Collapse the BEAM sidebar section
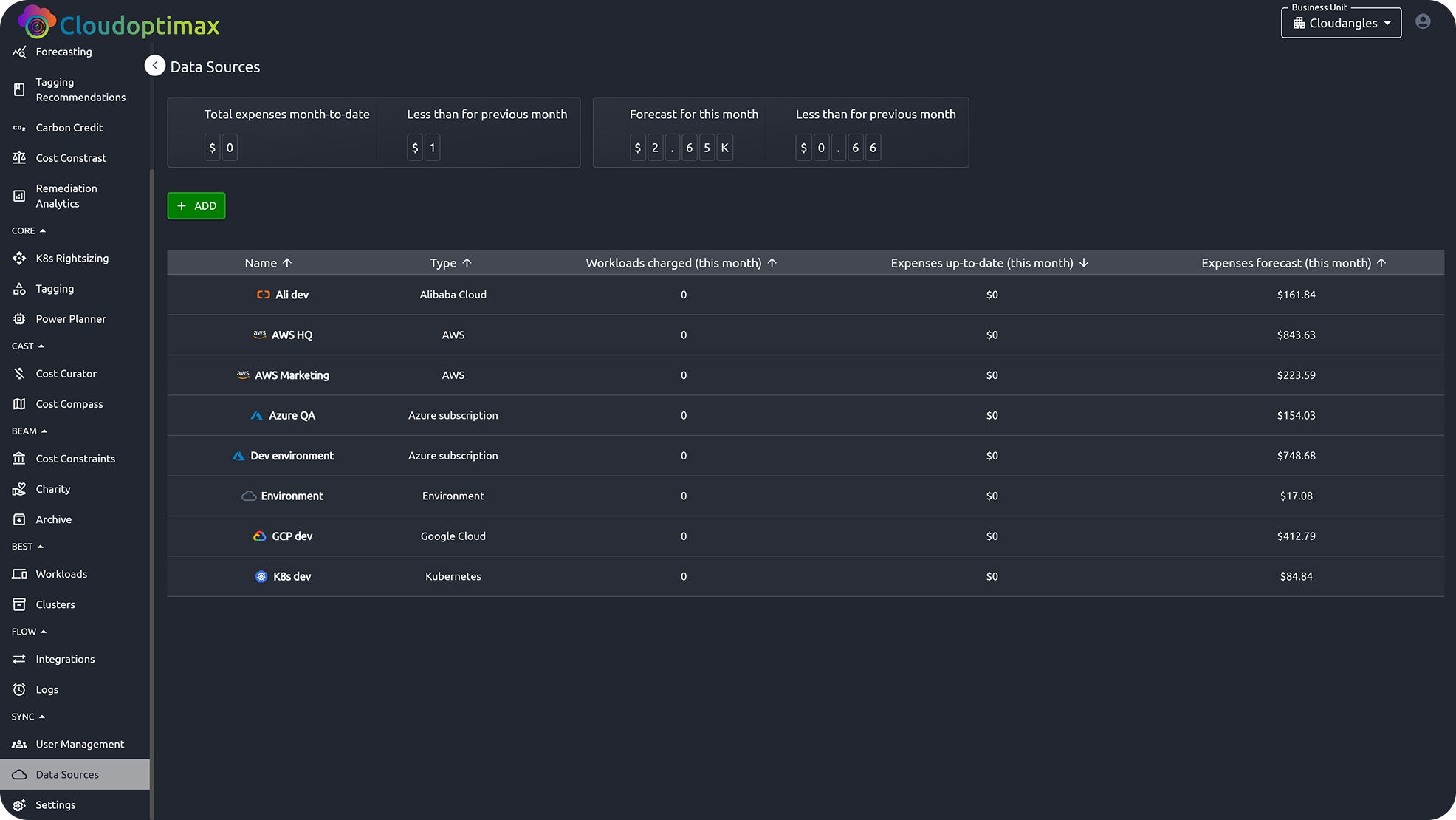Screen dimensions: 1456x820 click(x=30, y=431)
